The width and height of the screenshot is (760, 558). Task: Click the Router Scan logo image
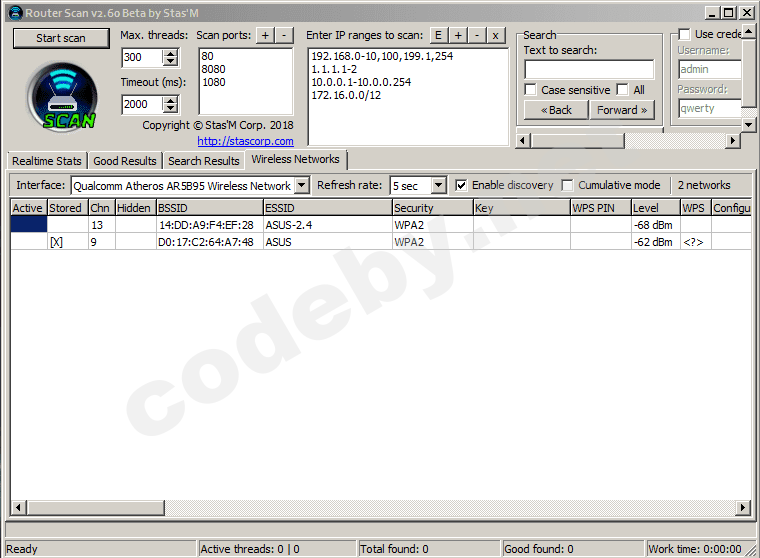point(62,97)
